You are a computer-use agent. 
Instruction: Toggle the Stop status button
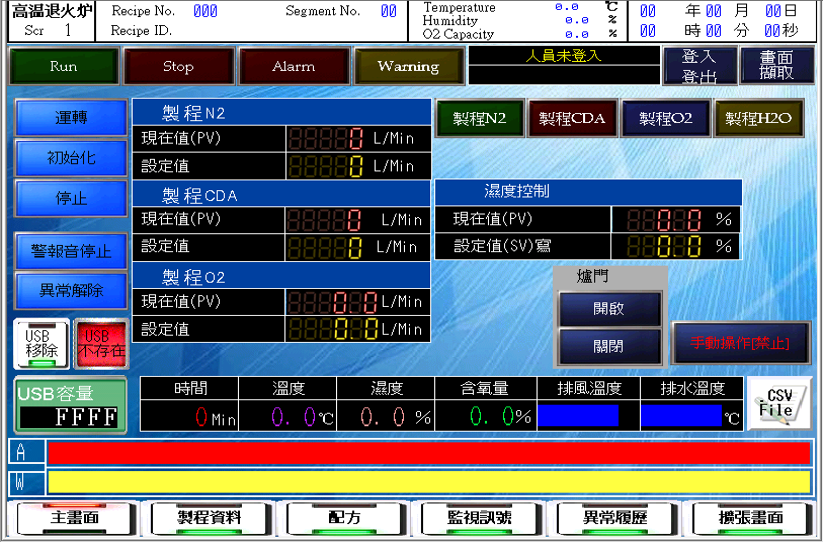[x=177, y=67]
